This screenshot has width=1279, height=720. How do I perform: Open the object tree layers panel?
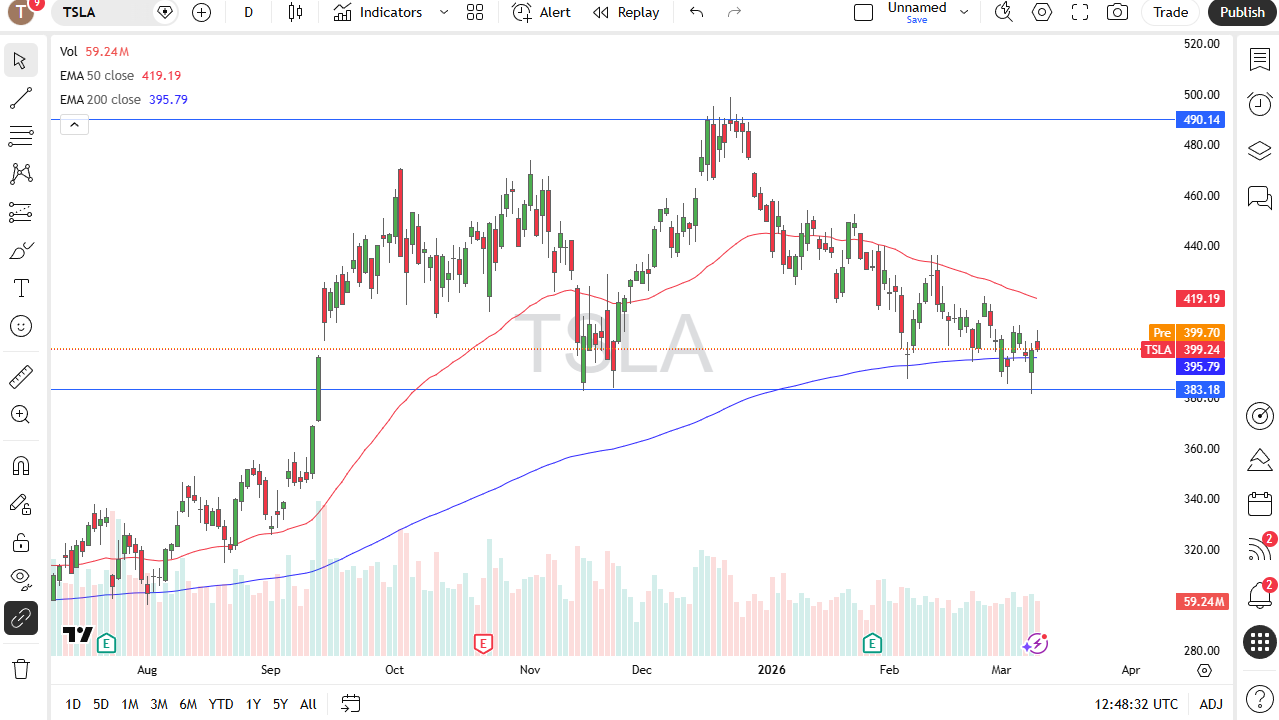(x=1259, y=151)
